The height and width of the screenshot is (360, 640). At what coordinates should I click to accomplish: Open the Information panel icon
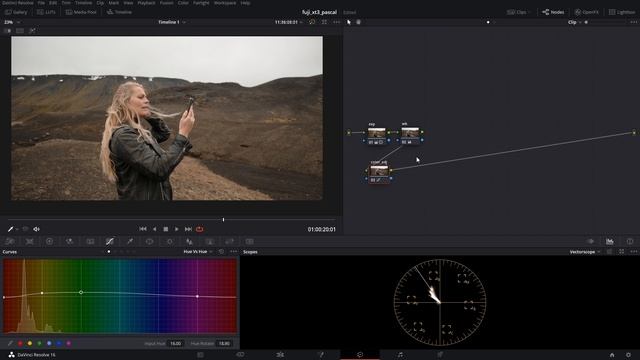click(630, 241)
